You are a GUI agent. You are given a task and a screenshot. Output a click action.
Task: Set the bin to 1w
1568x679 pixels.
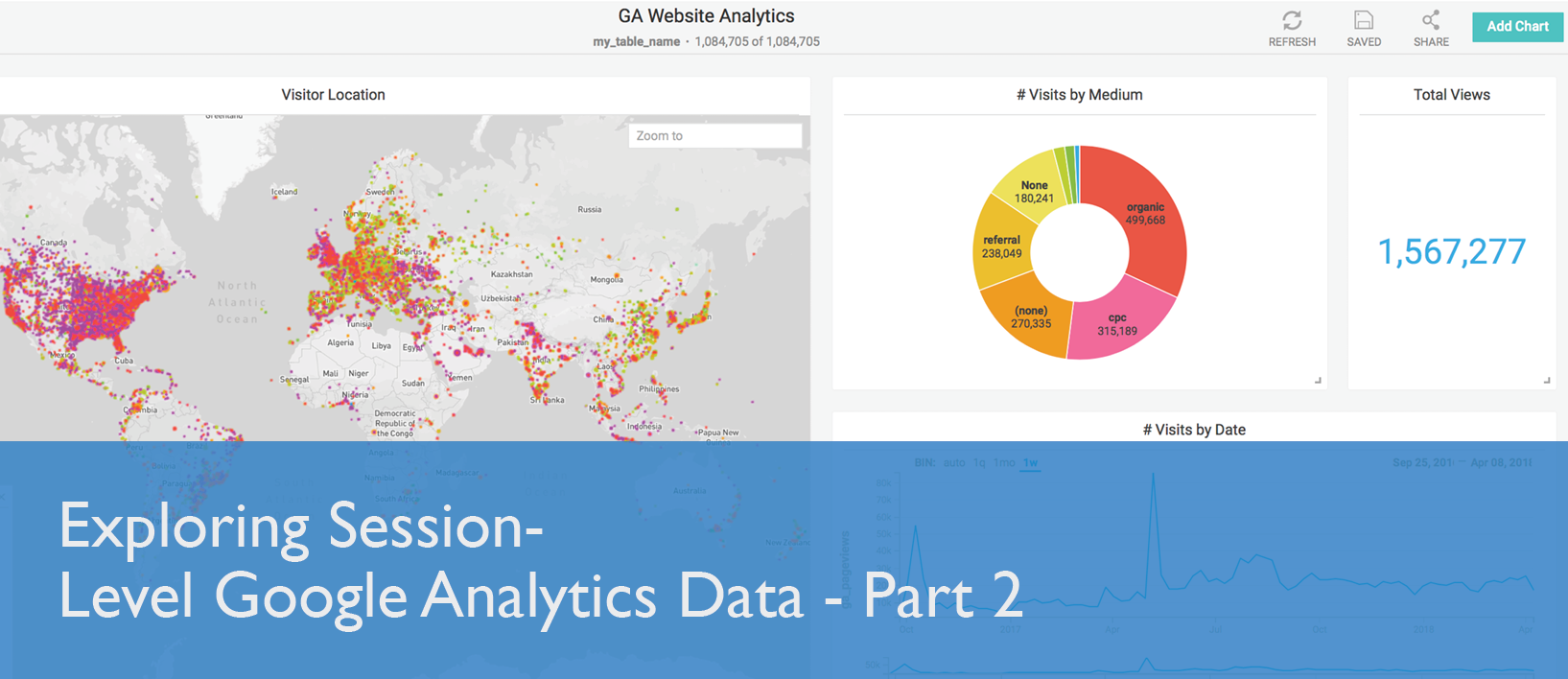coord(1030,462)
